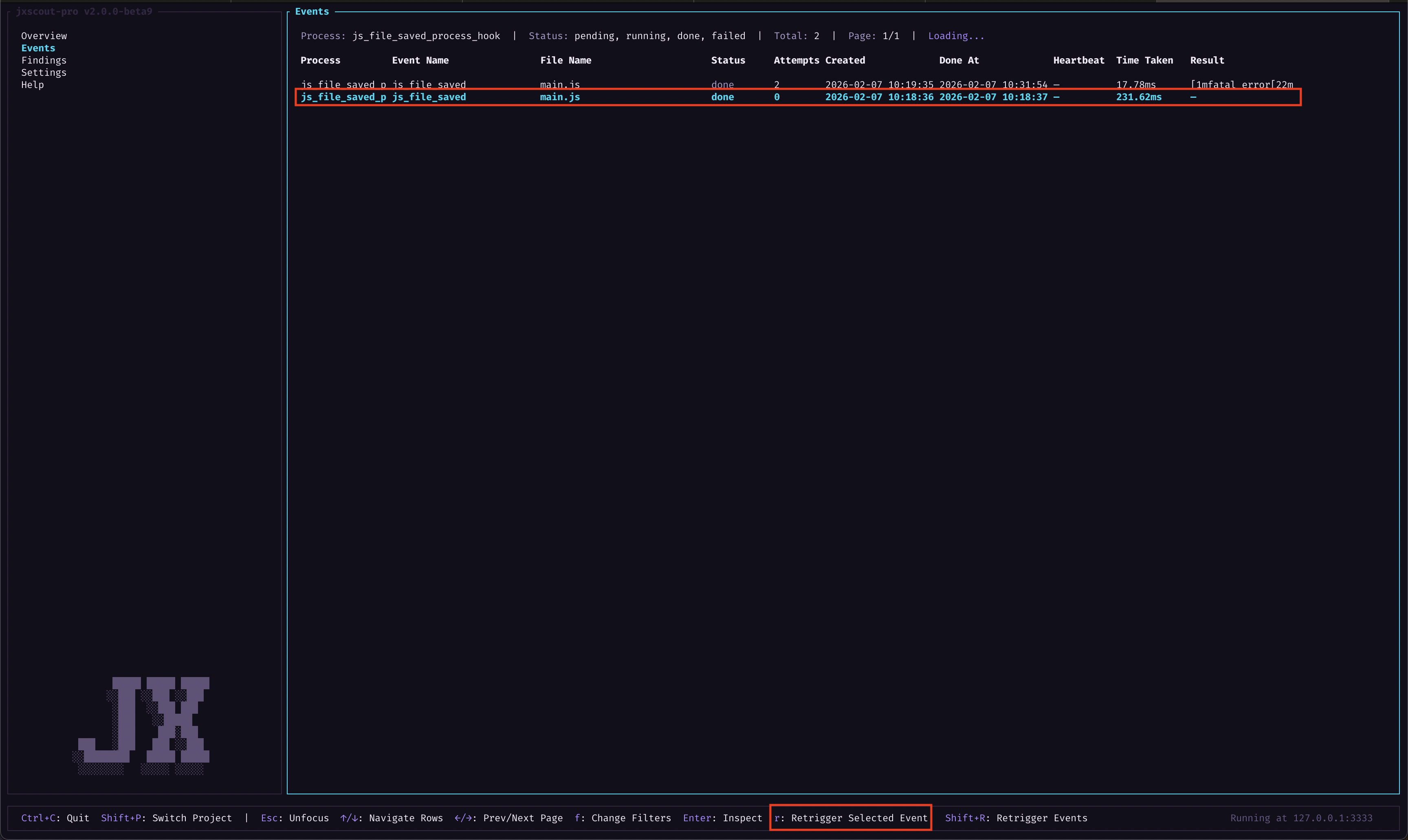The width and height of the screenshot is (1408, 840).
Task: Click the Page: 1/1 indicator
Action: pyautogui.click(x=873, y=36)
